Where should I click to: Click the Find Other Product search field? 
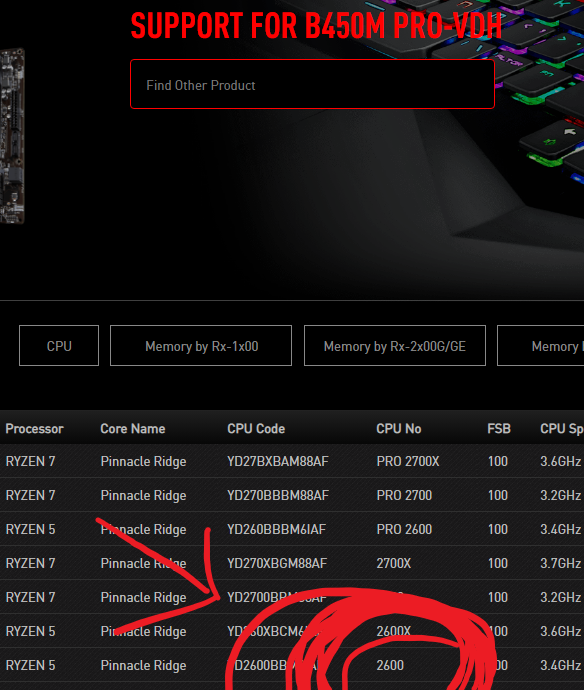point(312,84)
